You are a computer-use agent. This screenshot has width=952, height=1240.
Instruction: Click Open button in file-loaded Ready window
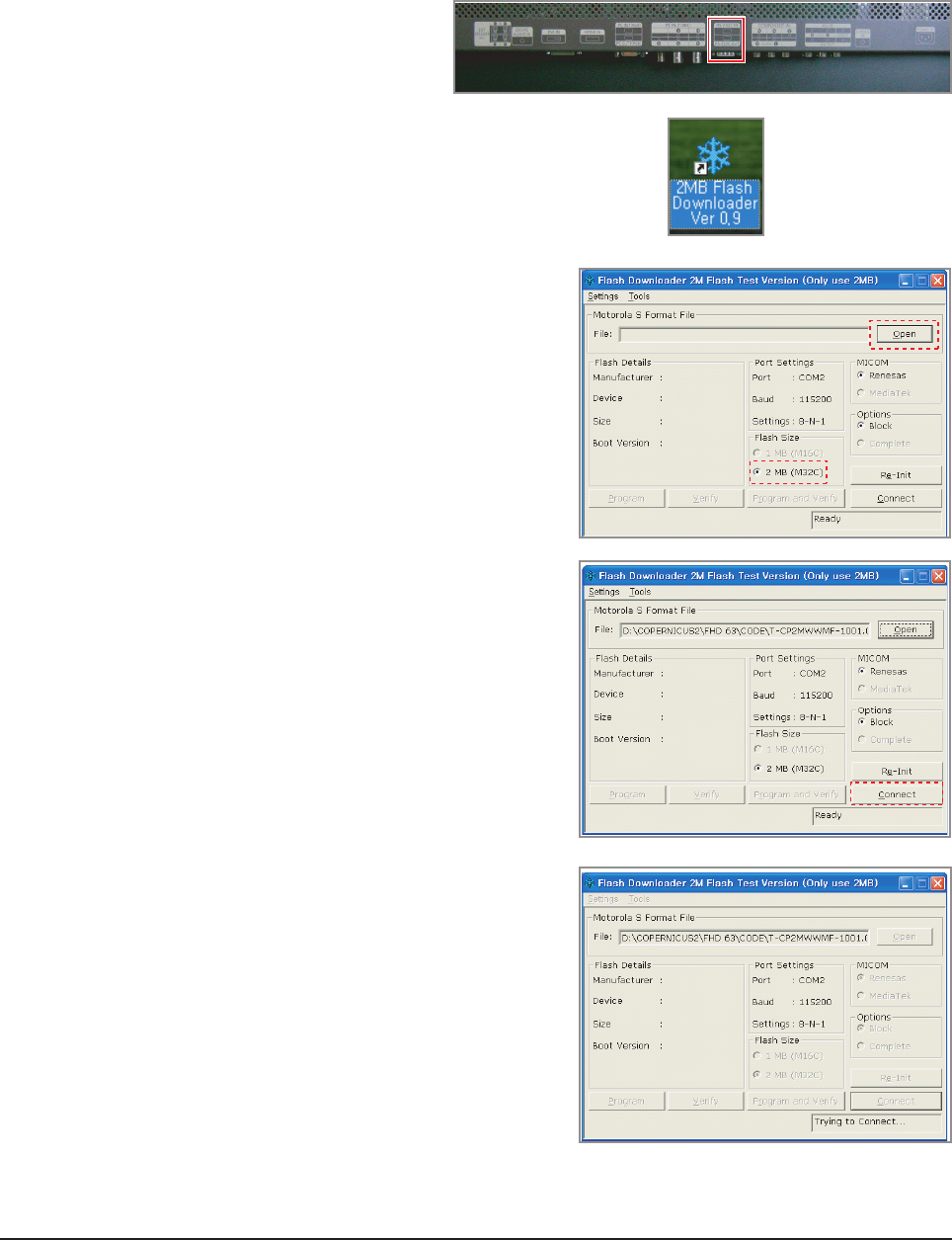[x=906, y=629]
